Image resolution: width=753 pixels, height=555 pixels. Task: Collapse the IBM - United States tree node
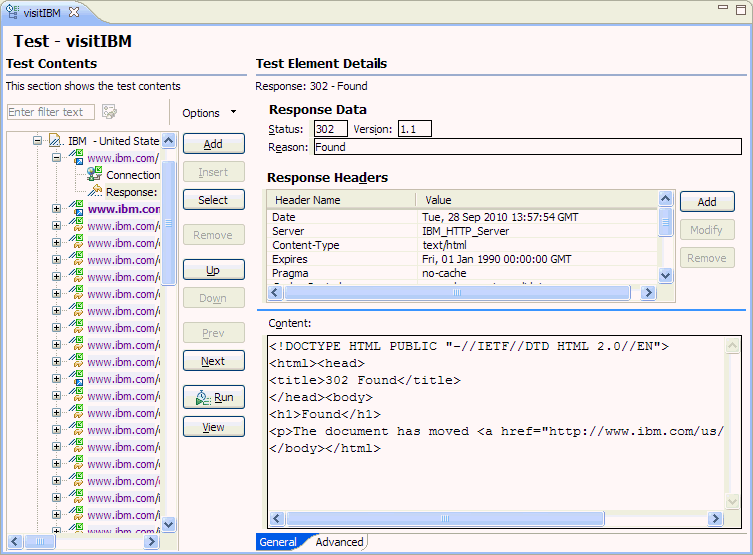39,142
